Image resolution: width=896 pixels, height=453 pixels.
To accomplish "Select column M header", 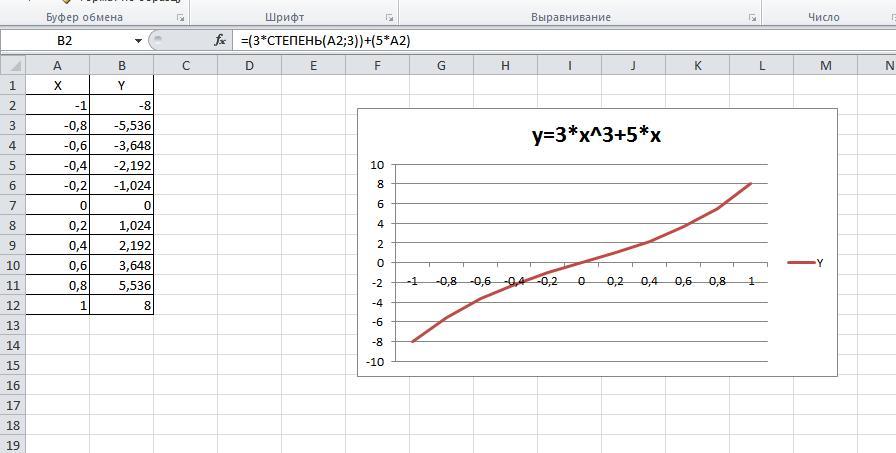I will [x=825, y=66].
